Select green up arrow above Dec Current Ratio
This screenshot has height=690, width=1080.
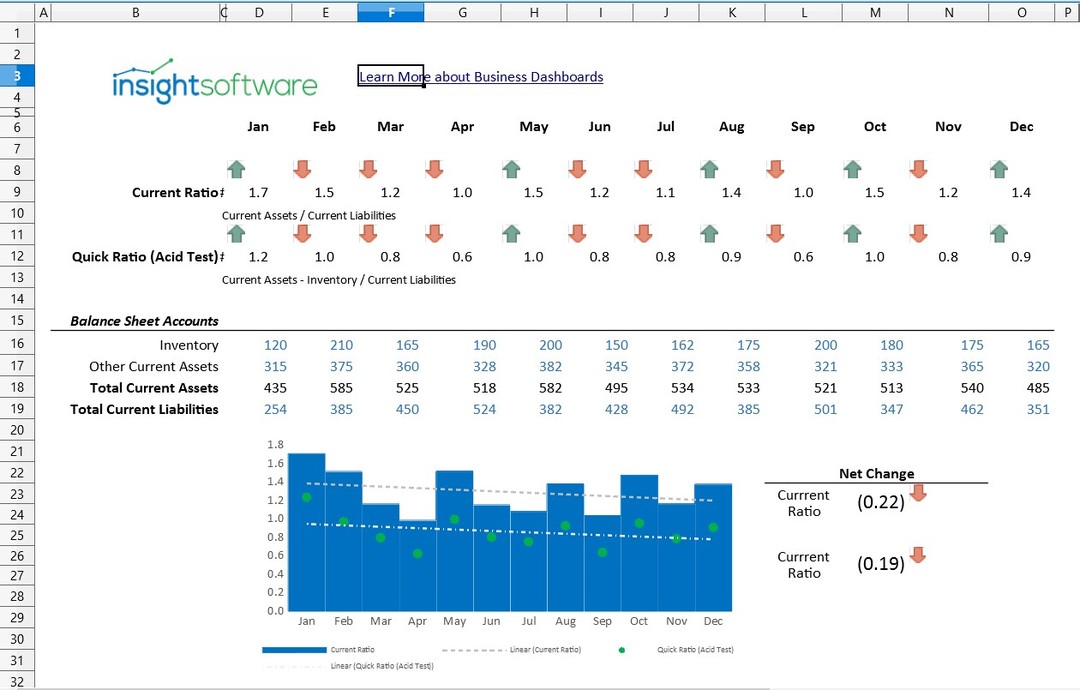click(998, 170)
